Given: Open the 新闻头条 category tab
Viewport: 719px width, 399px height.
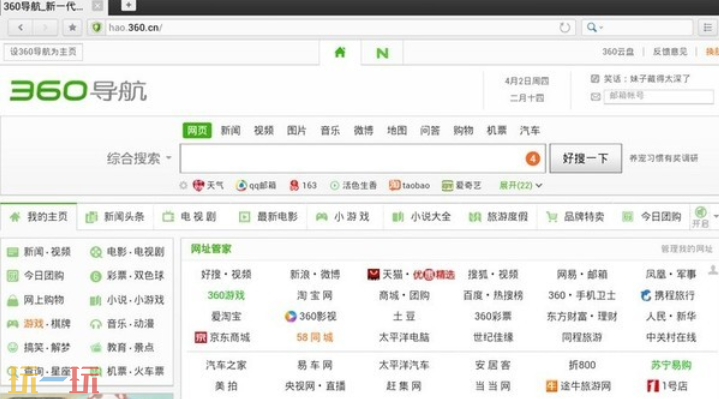Looking at the screenshot, I should point(115,216).
